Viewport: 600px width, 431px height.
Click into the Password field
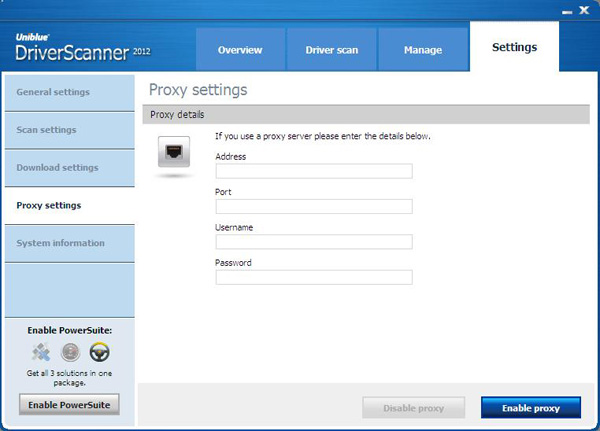(x=314, y=277)
